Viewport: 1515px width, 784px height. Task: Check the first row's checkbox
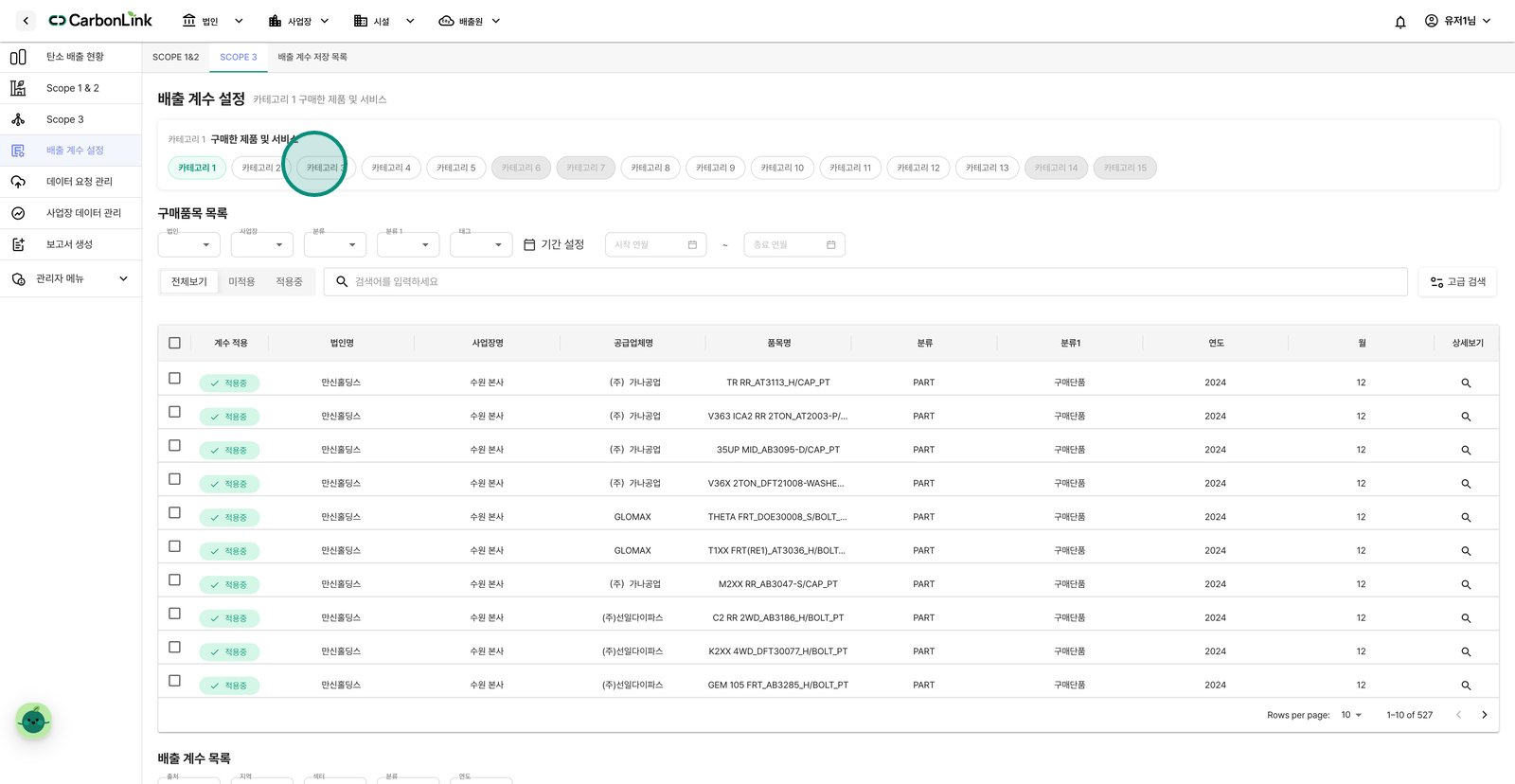coord(174,378)
